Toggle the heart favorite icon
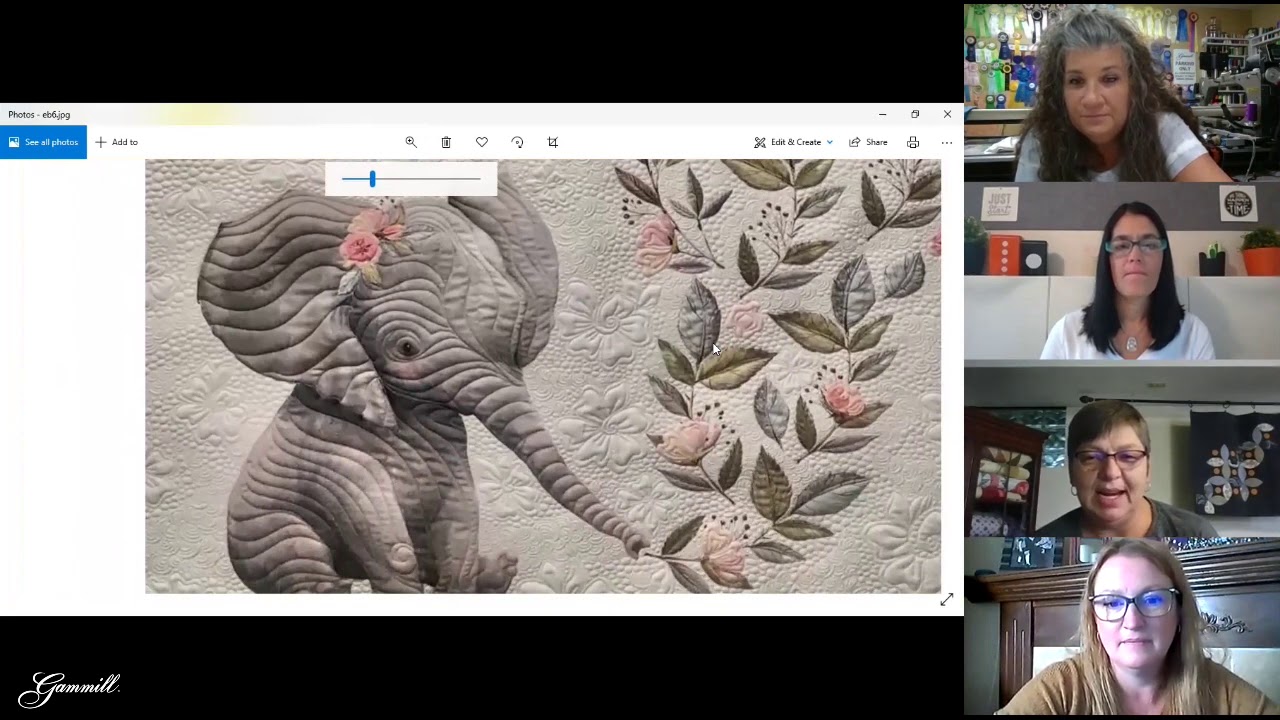This screenshot has height=720, width=1280. point(482,142)
